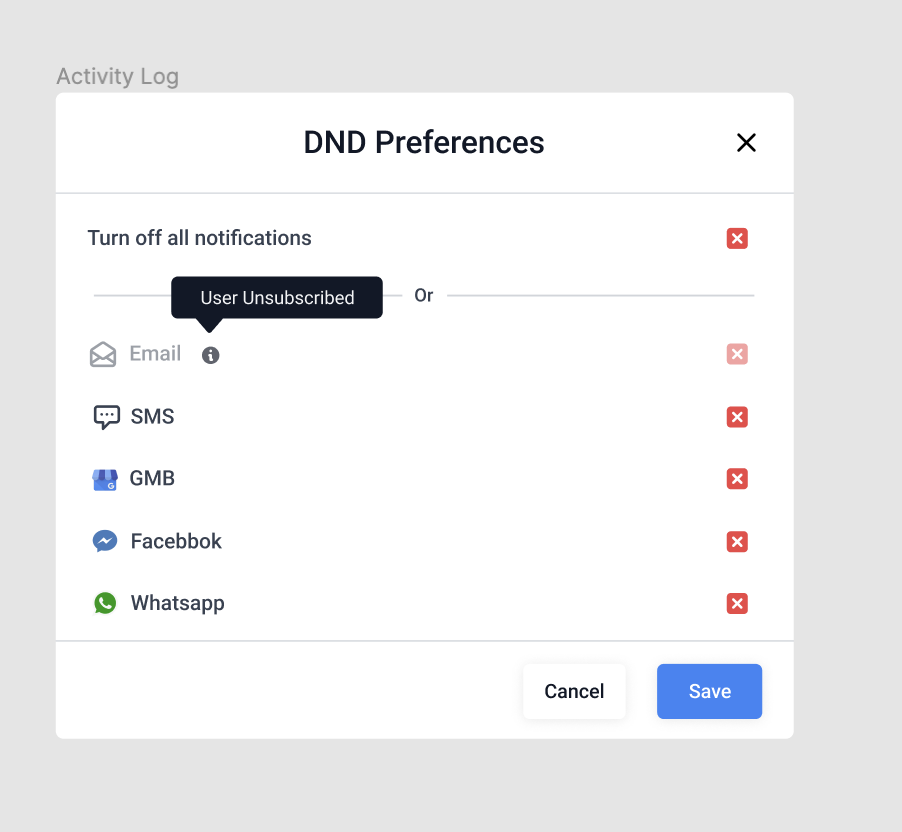902x832 pixels.
Task: Click the Facebook Messenger icon
Action: pos(105,541)
